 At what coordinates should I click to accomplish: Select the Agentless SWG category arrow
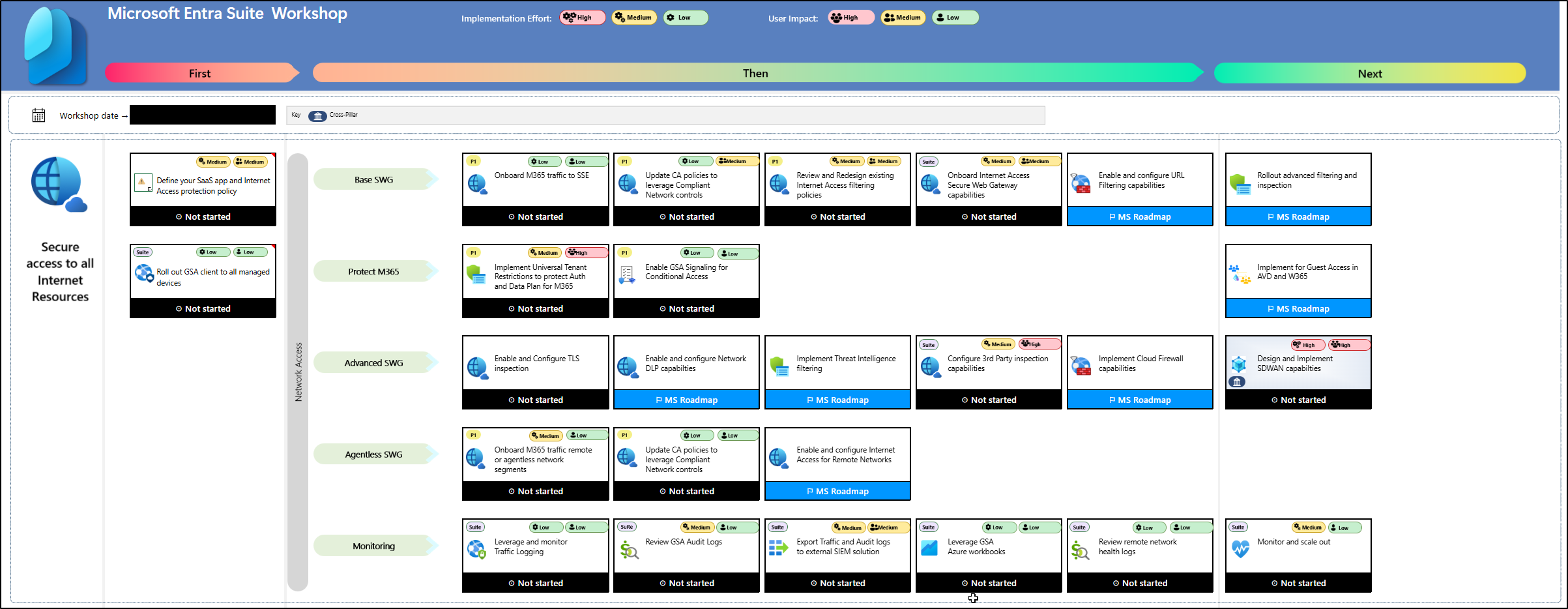tap(374, 454)
